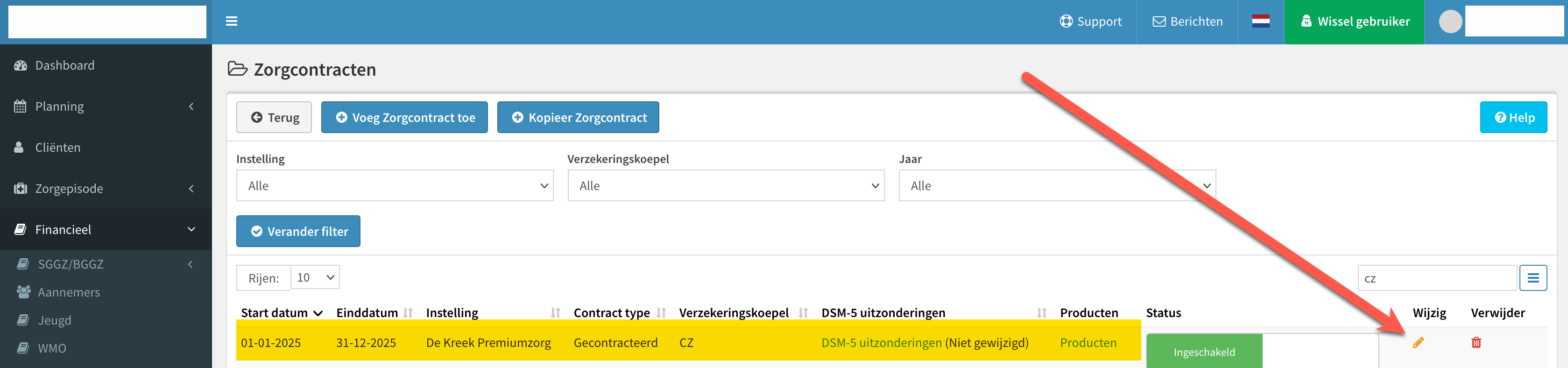Viewport: 1568px width, 368px height.
Task: Toggle the Ingeschakeld status switch
Action: coord(1262,352)
